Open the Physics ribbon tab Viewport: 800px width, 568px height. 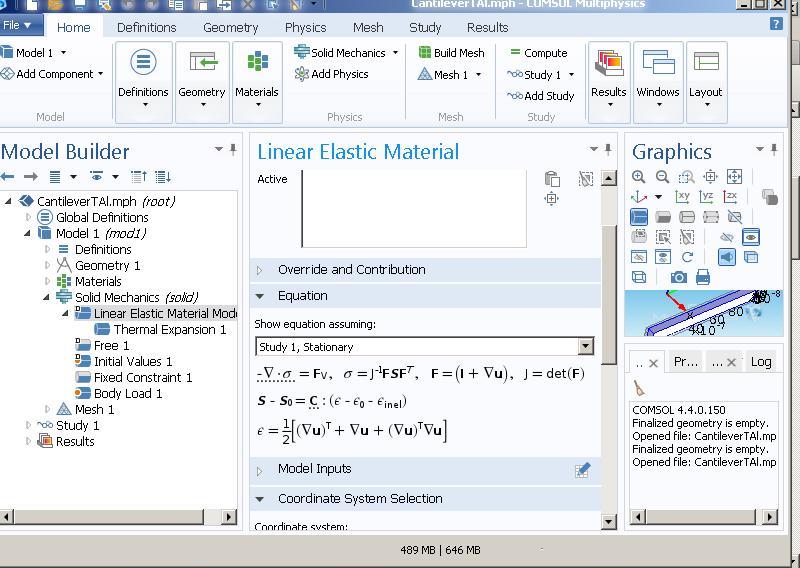tap(305, 27)
